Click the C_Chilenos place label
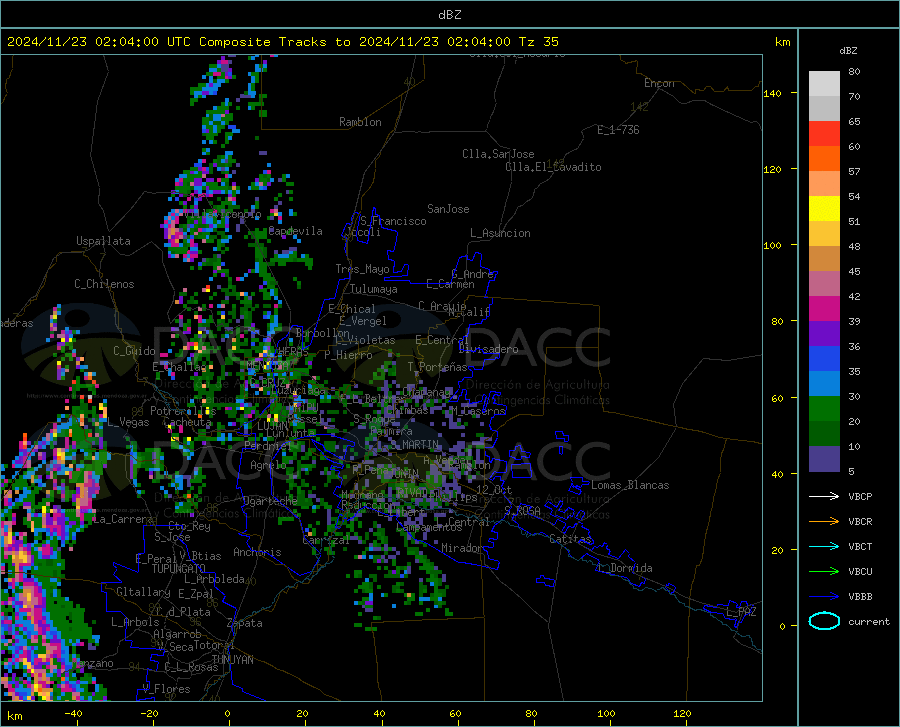 click(x=104, y=284)
